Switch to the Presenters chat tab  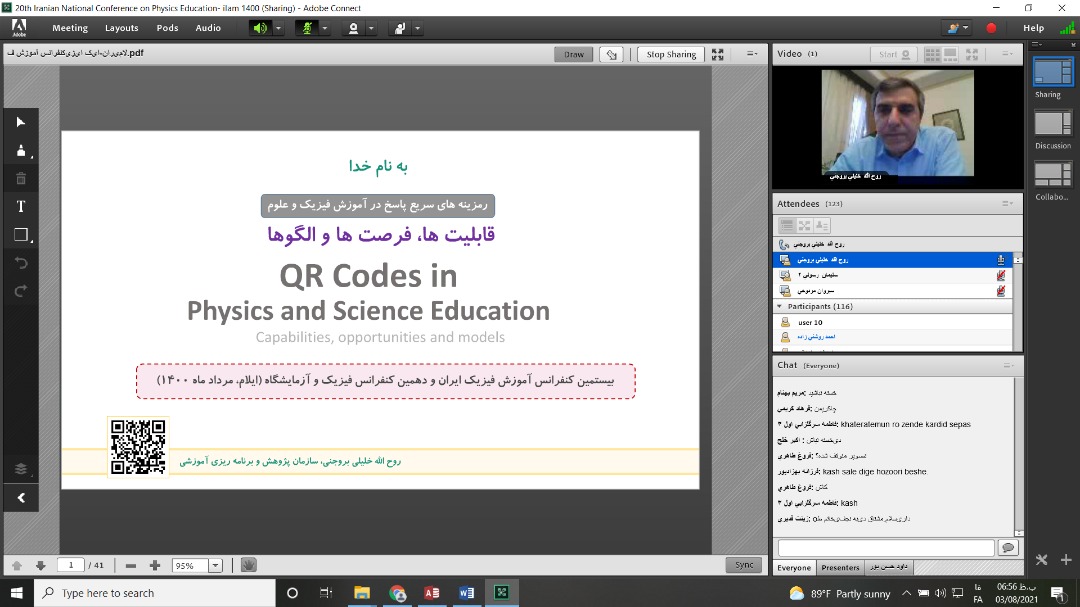click(840, 568)
